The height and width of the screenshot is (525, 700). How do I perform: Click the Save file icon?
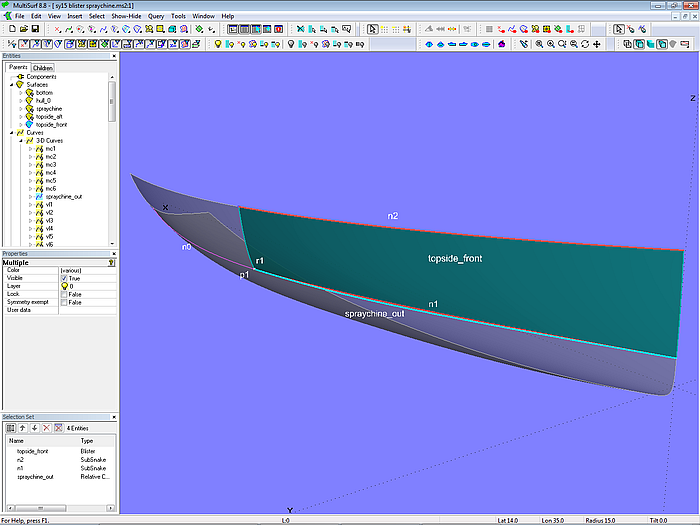pyautogui.click(x=36, y=29)
